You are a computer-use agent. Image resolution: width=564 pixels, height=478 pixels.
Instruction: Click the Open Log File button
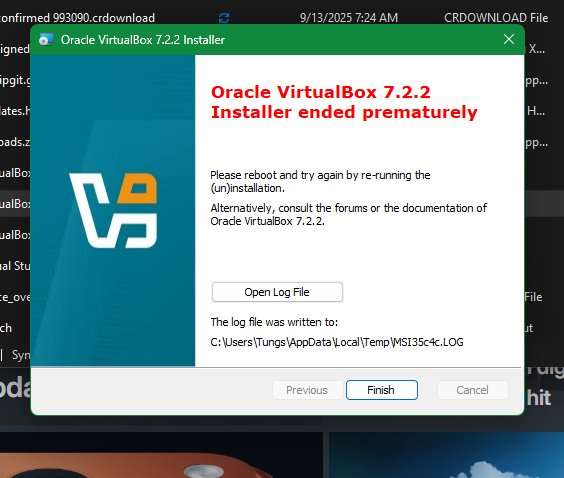[x=277, y=292]
